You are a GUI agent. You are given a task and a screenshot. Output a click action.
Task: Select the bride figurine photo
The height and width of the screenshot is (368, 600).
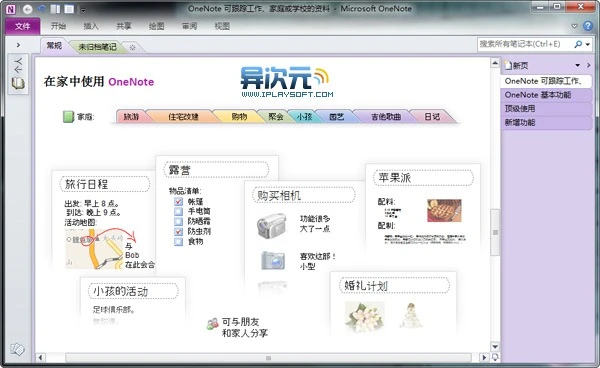411,316
